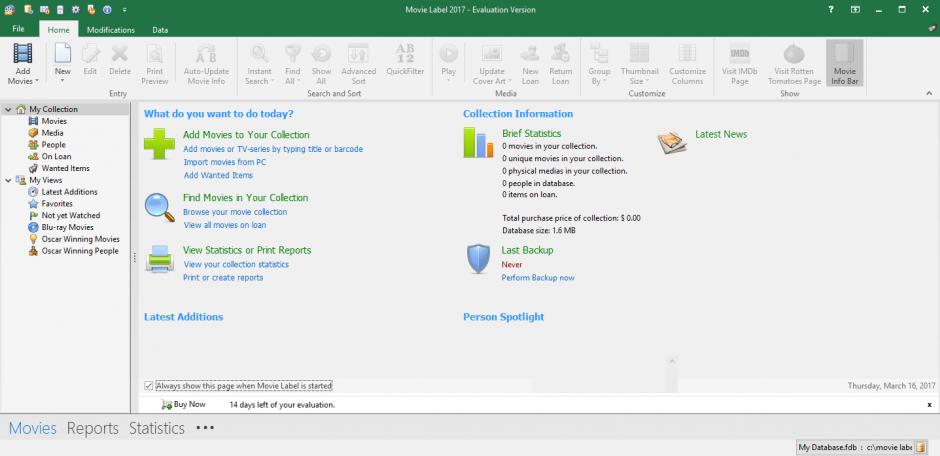Click Auto-Update Movie Info icon
The image size is (940, 456).
pyautogui.click(x=206, y=53)
